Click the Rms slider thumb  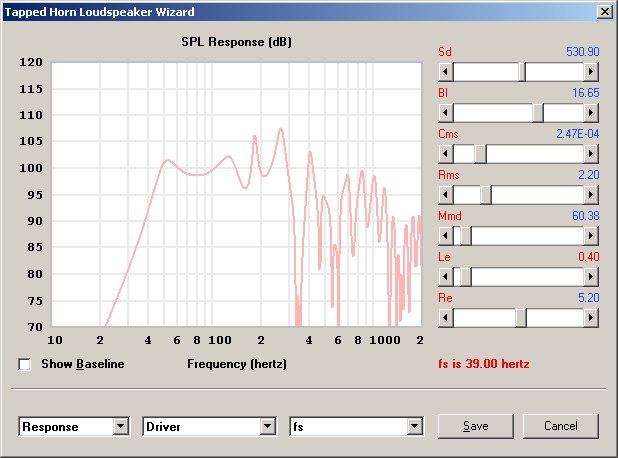[x=486, y=195]
